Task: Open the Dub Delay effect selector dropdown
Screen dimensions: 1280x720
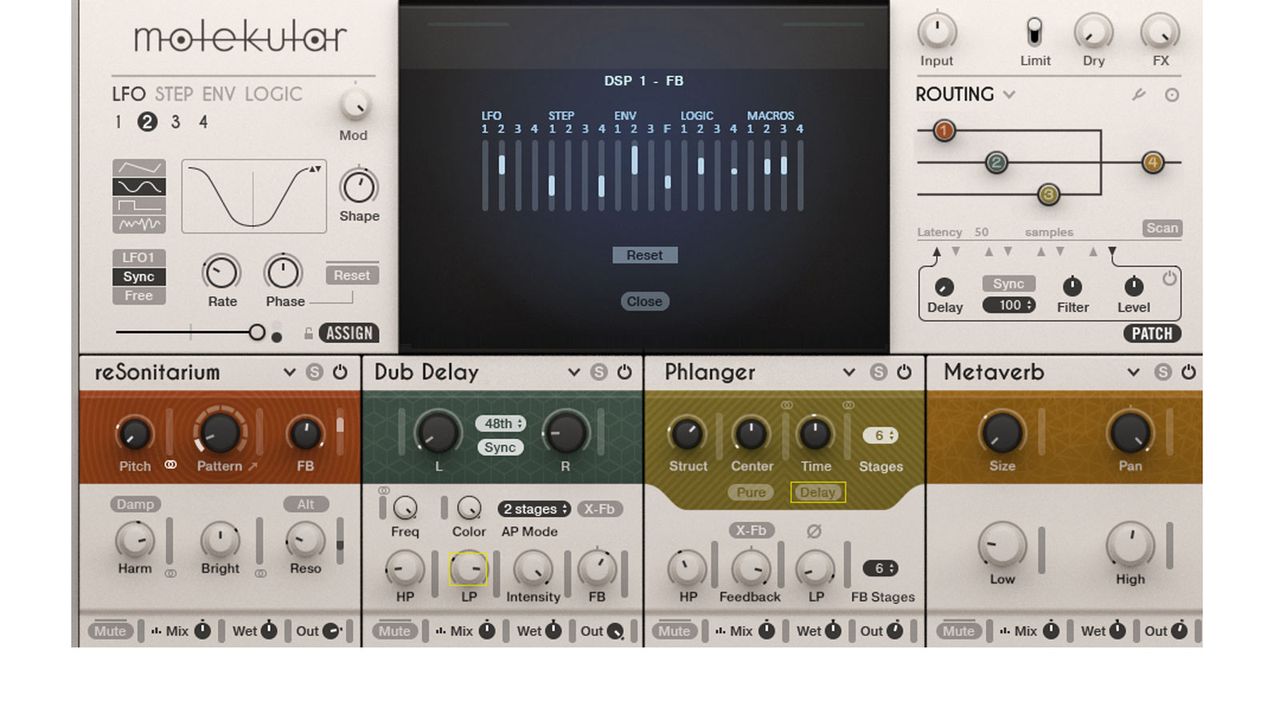Action: click(573, 372)
